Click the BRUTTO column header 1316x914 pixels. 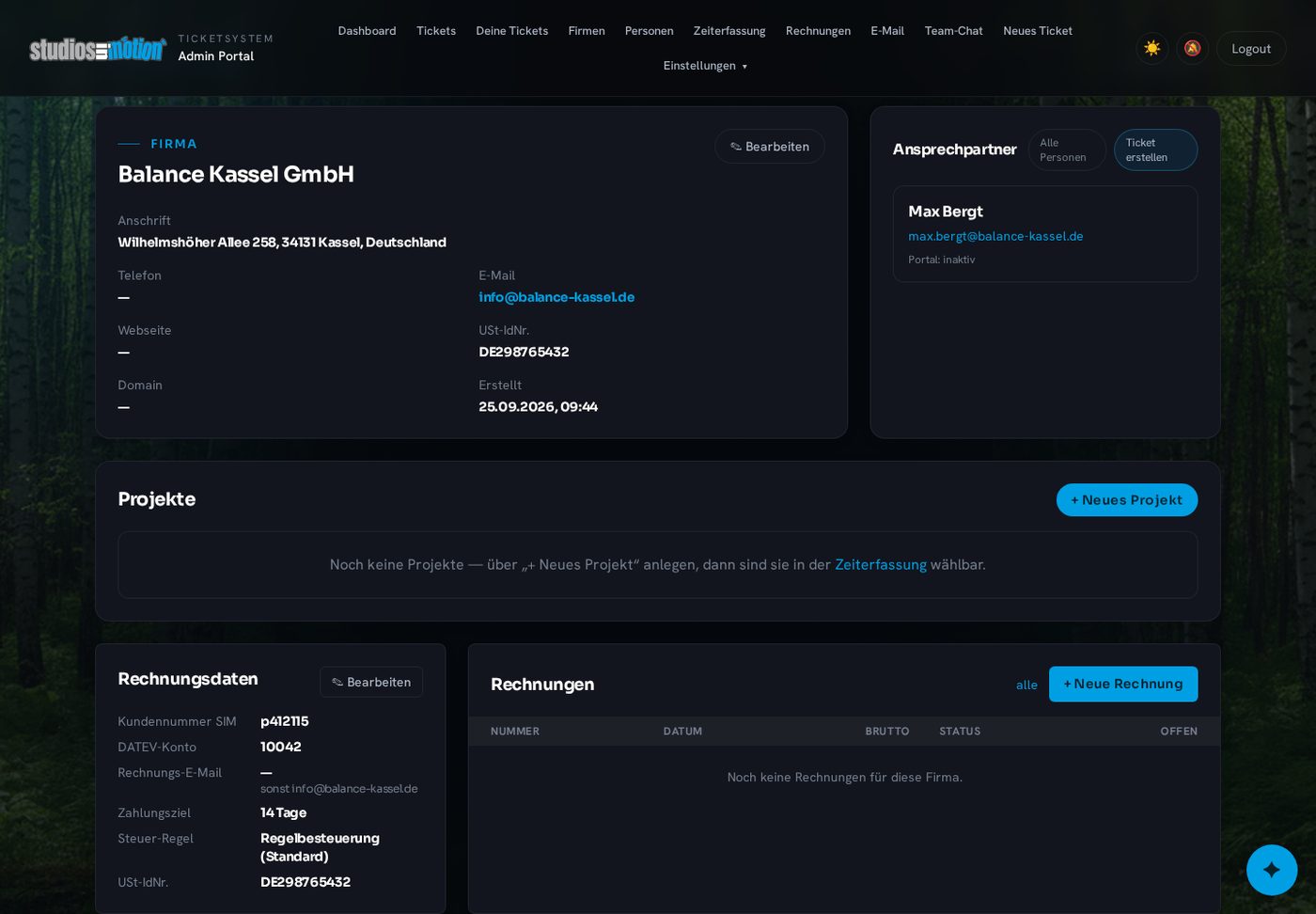click(887, 732)
